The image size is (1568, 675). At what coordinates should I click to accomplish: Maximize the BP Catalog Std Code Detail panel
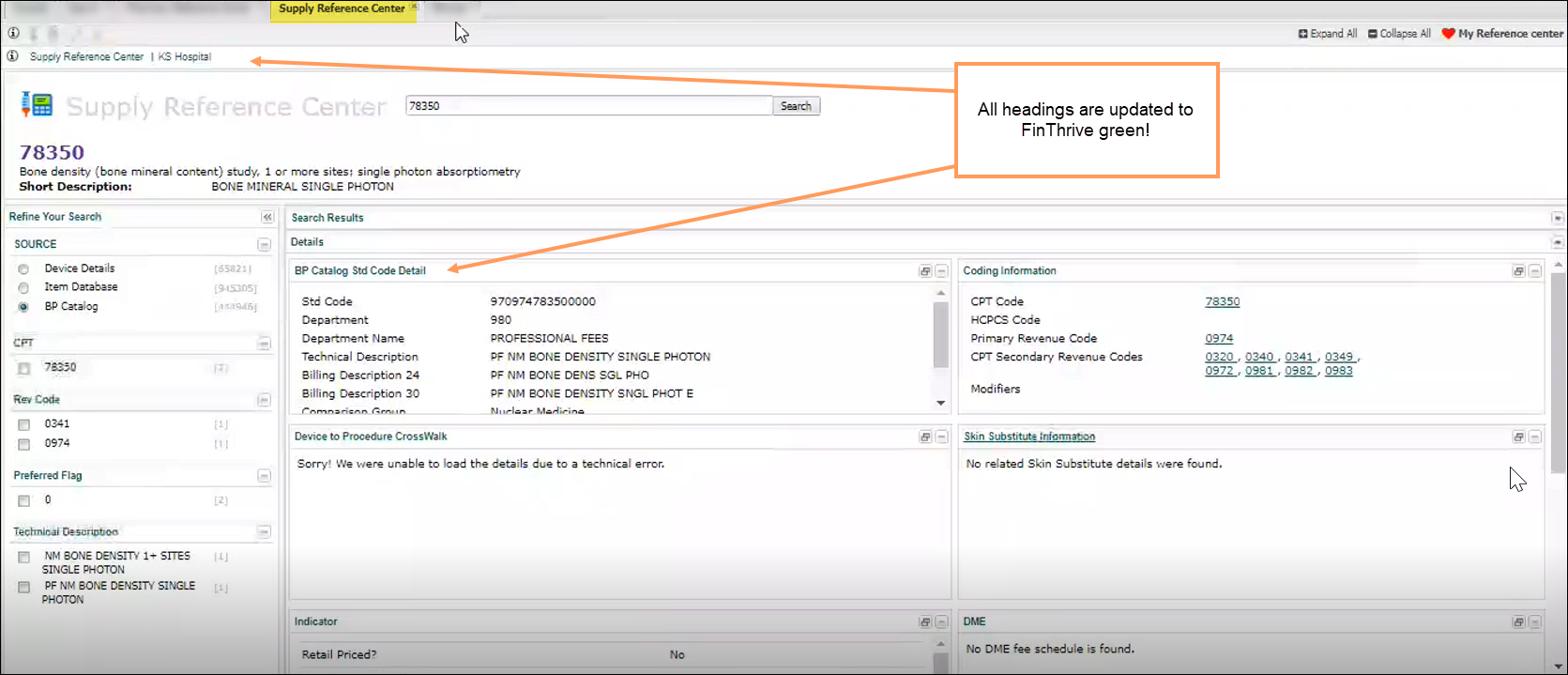pos(925,271)
